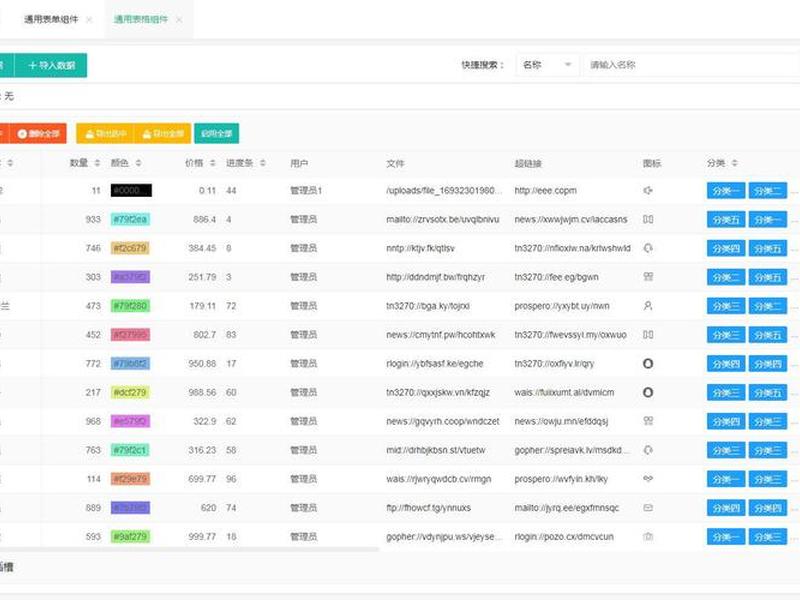This screenshot has width=800, height=600.
Task: Click the 分类四 tag in the row with quantity 746
Action: tap(726, 248)
